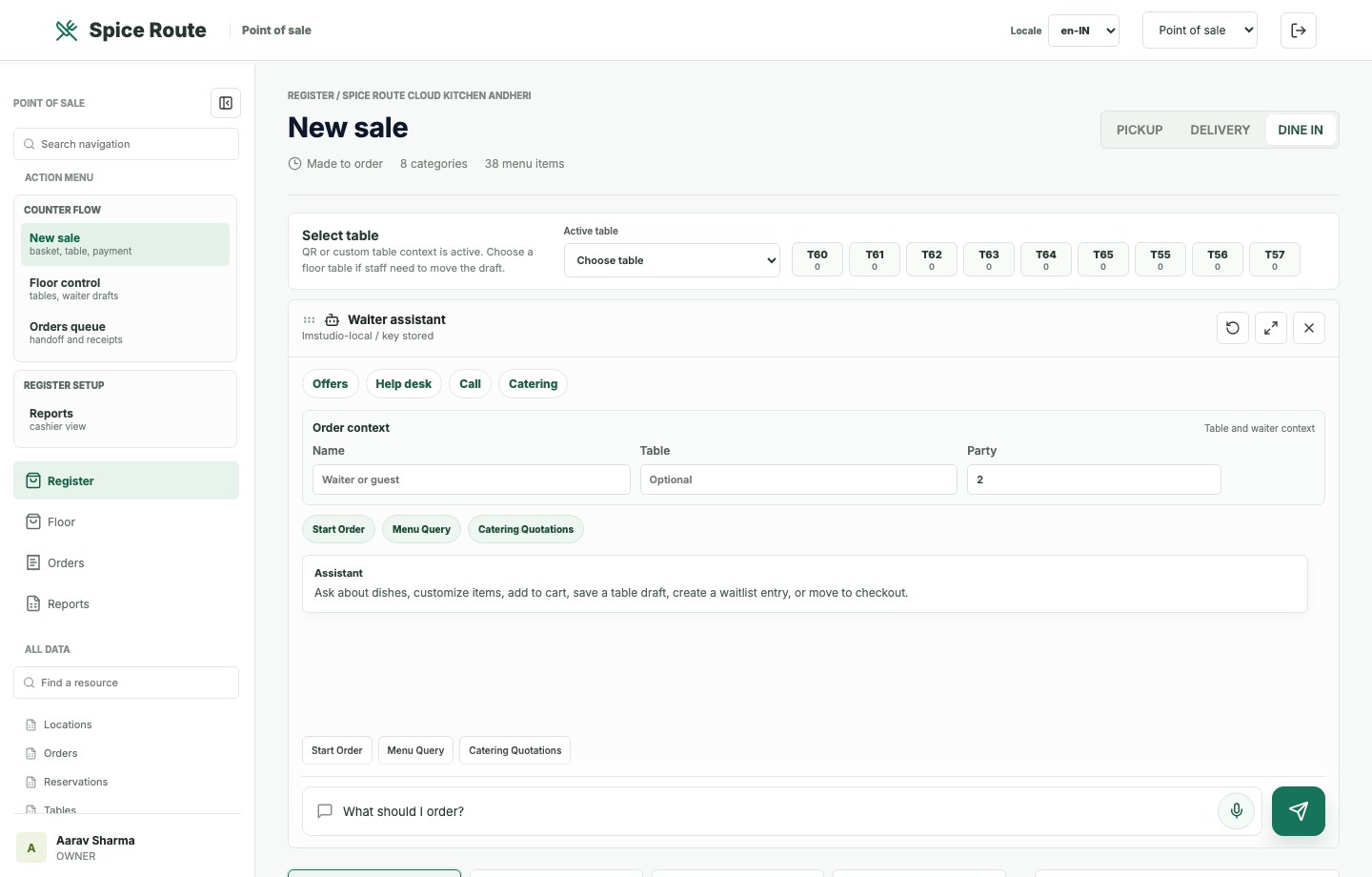Open Reports cashier view item
The height and width of the screenshot is (877, 1372).
click(125, 419)
